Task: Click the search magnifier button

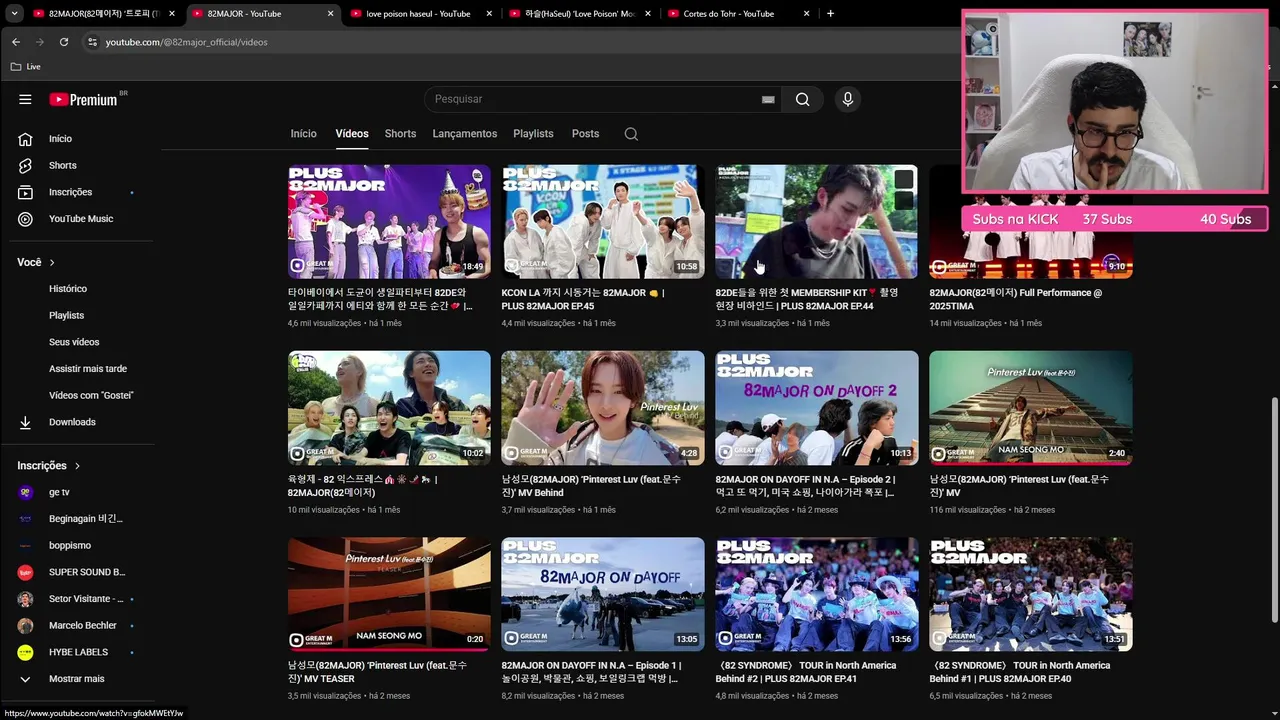Action: [x=802, y=99]
